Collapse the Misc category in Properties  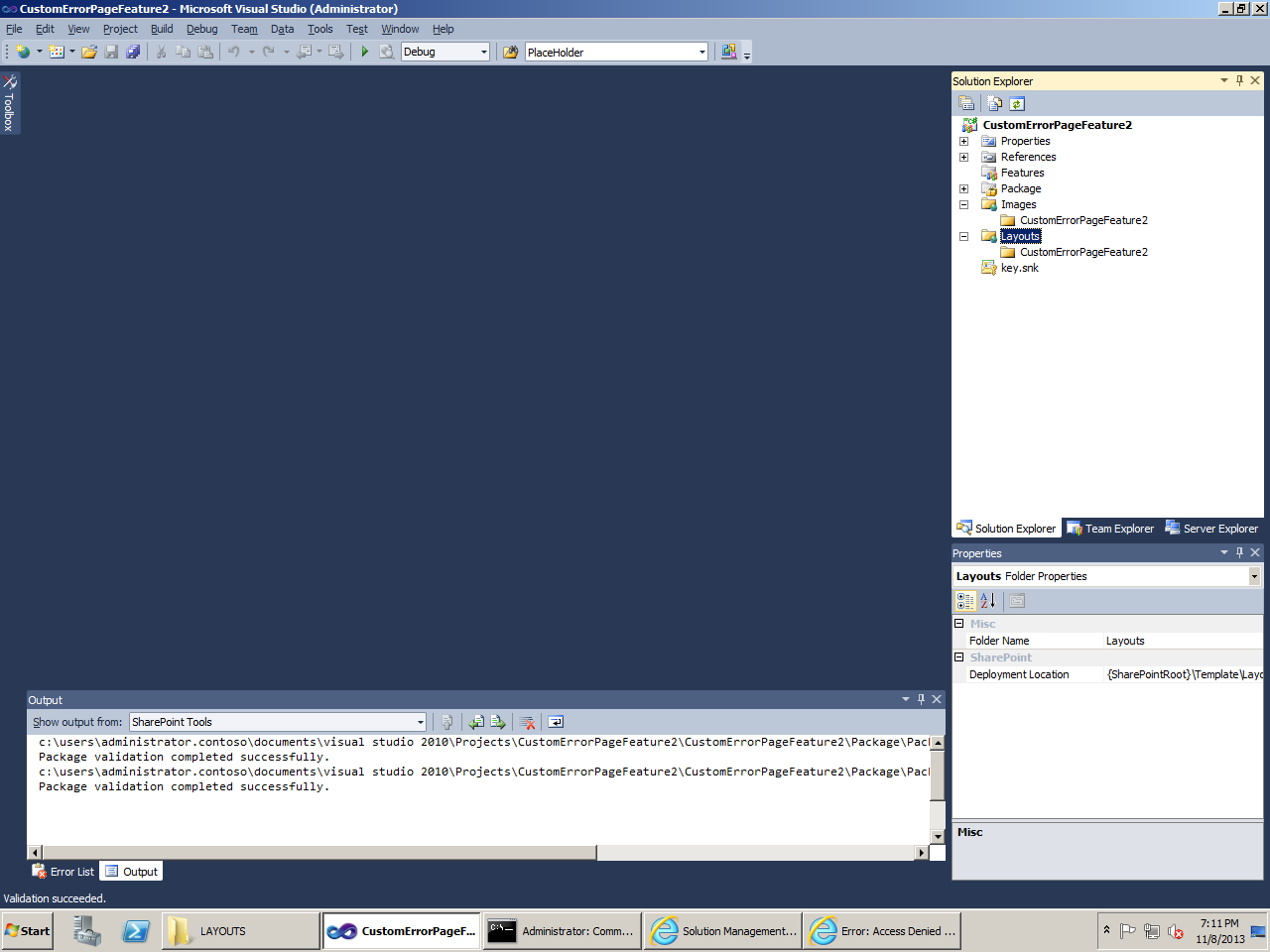[959, 624]
